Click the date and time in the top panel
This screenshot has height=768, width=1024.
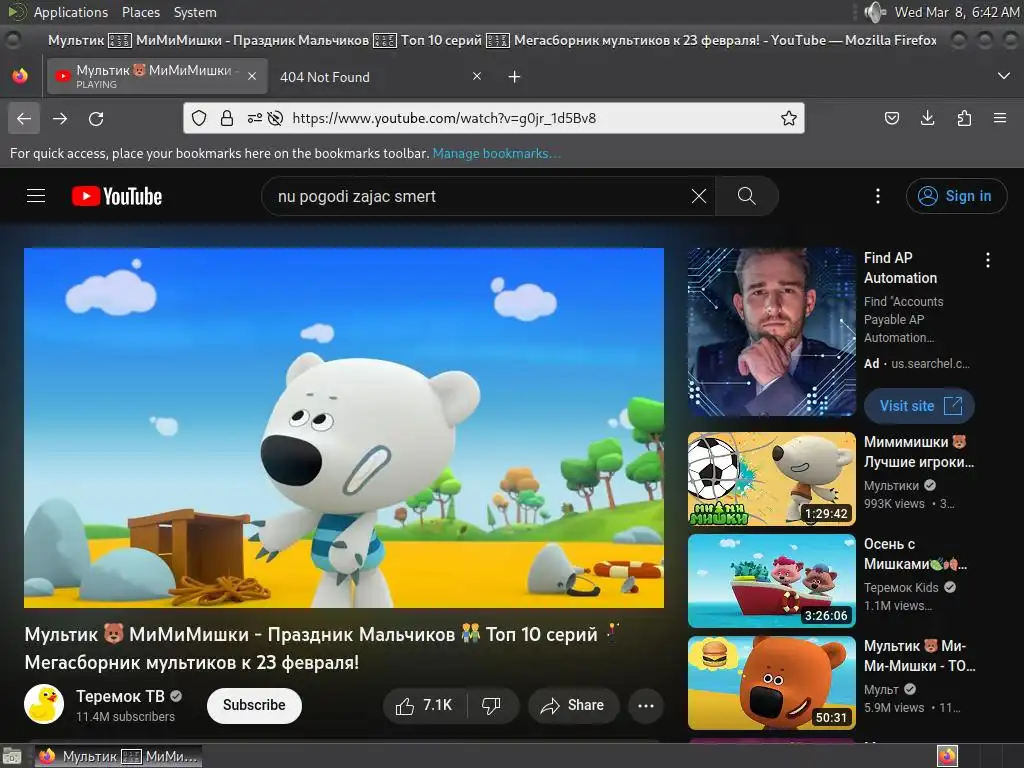(x=956, y=12)
